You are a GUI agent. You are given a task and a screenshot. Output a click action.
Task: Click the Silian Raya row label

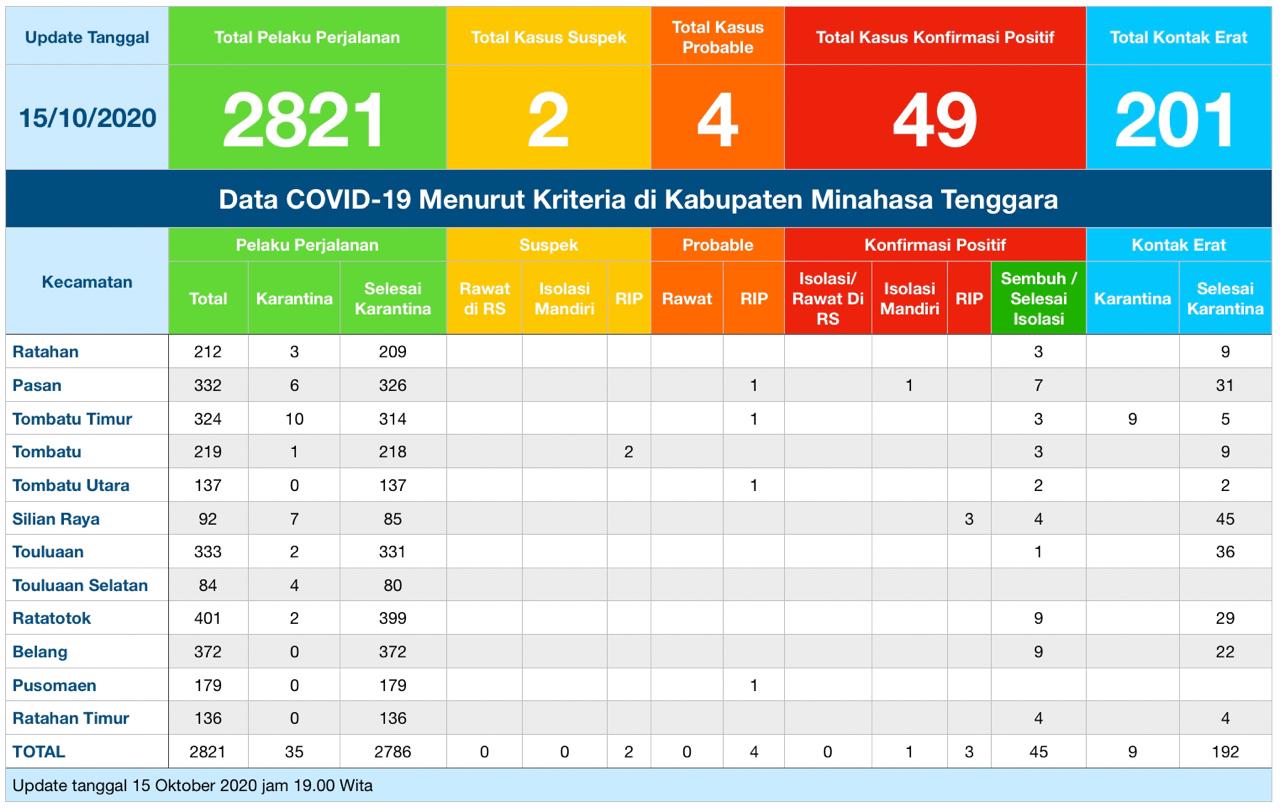[x=56, y=519]
